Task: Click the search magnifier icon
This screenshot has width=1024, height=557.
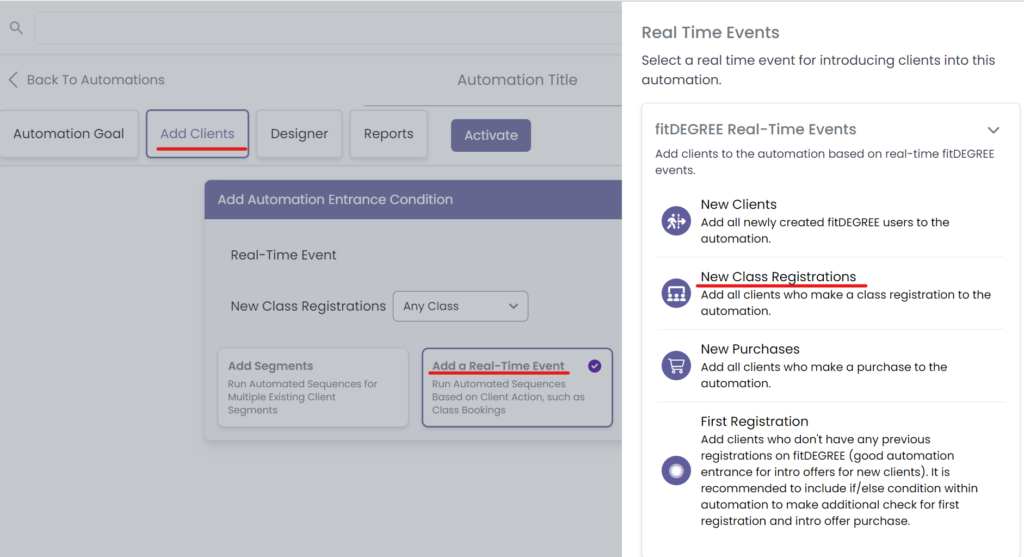Action: point(16,28)
